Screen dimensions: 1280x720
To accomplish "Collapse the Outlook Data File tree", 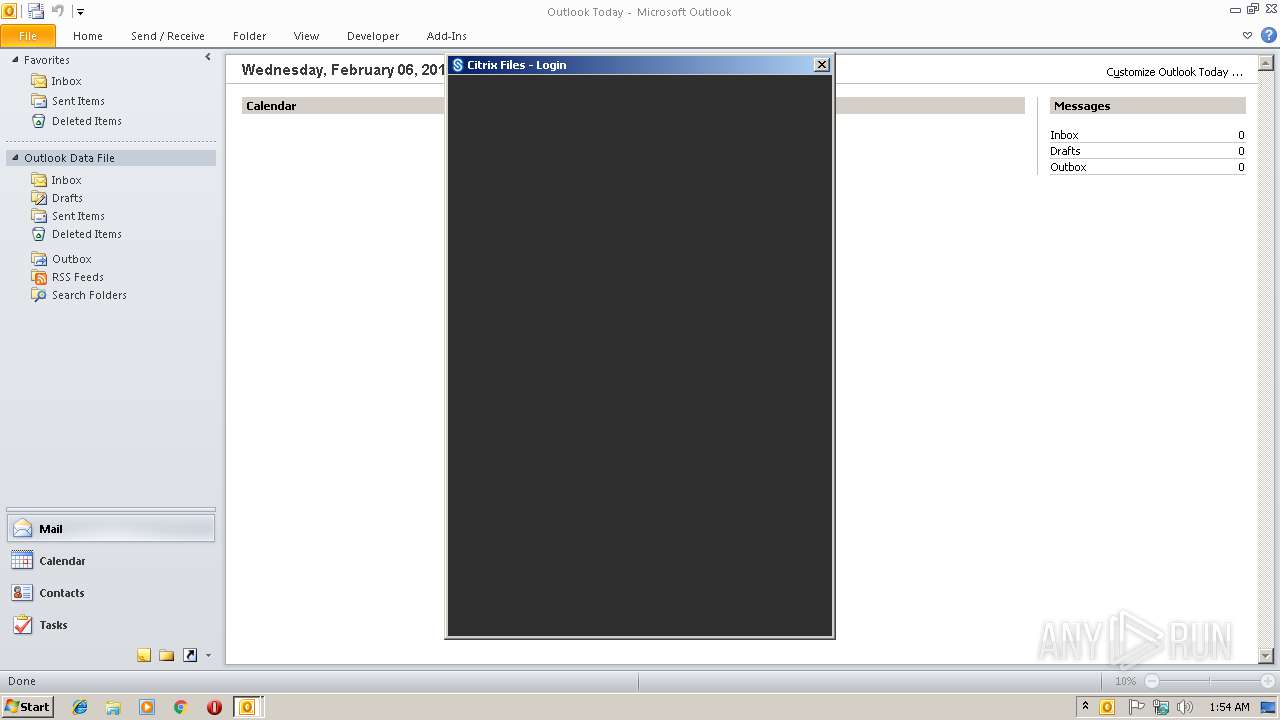I will (15, 158).
